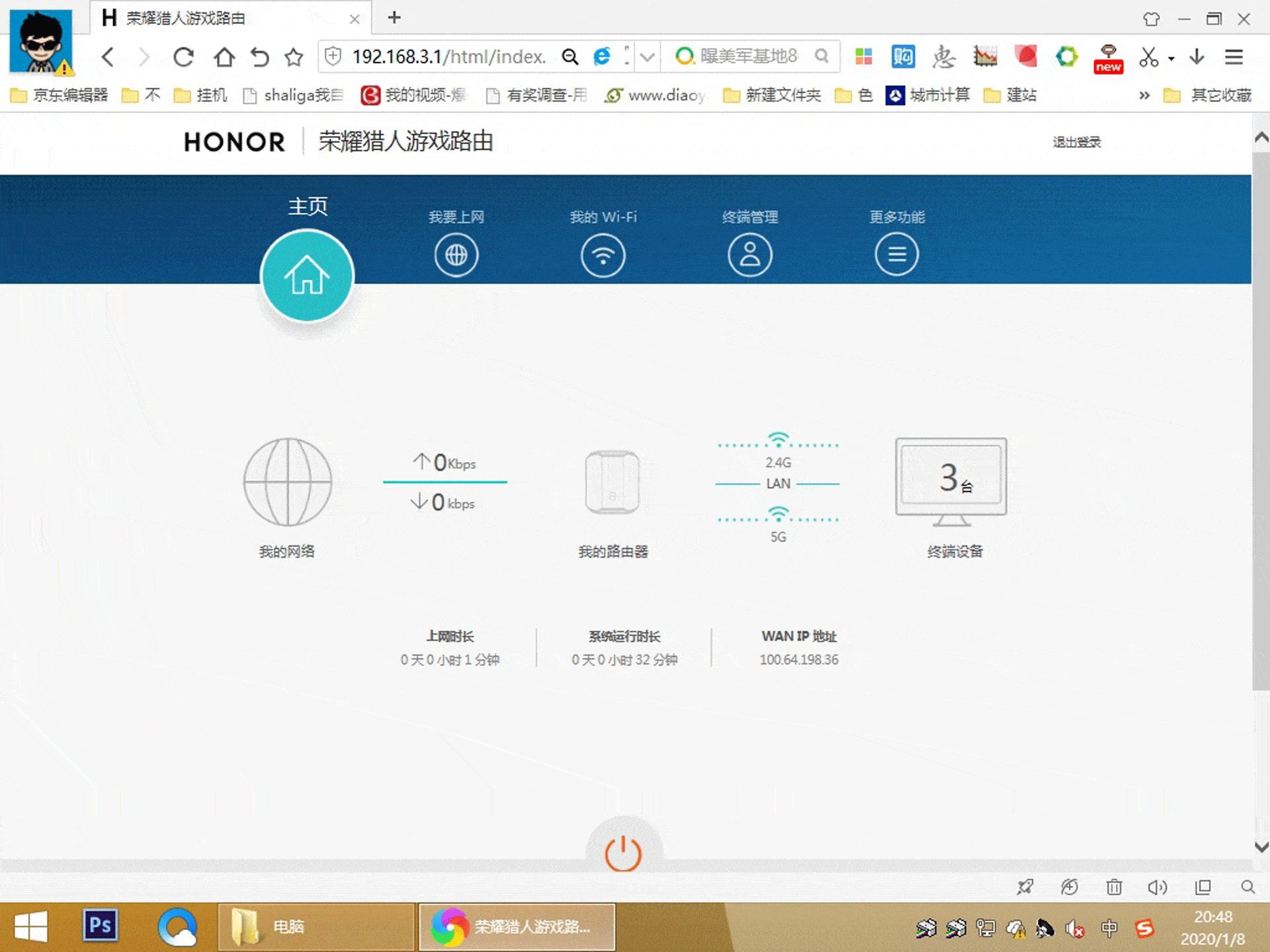Open downloads with down arrow icon
Image resolution: width=1270 pixels, height=952 pixels.
1197,57
